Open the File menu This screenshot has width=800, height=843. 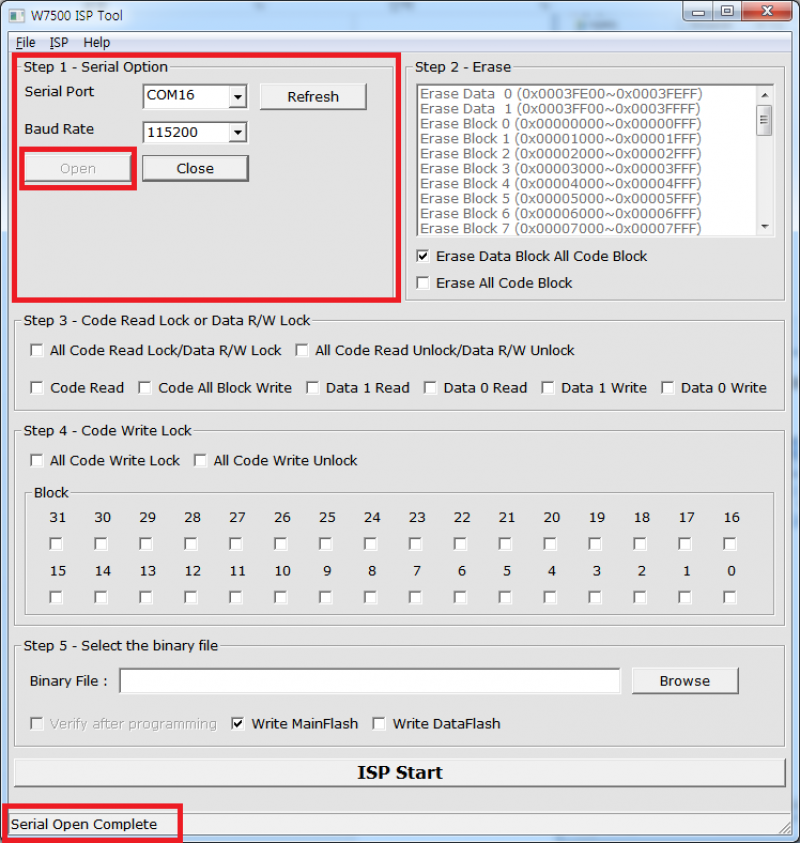click(x=26, y=43)
